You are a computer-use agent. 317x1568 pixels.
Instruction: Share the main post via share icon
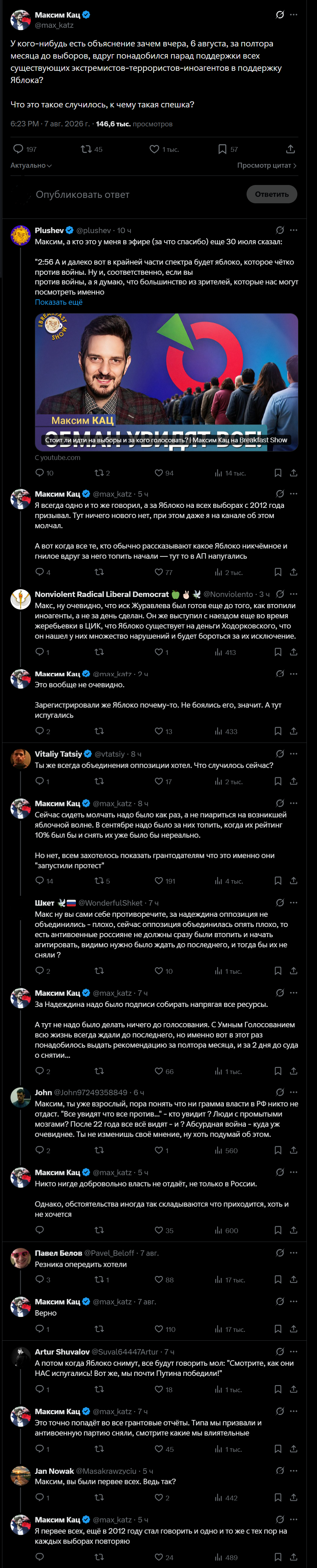(291, 149)
